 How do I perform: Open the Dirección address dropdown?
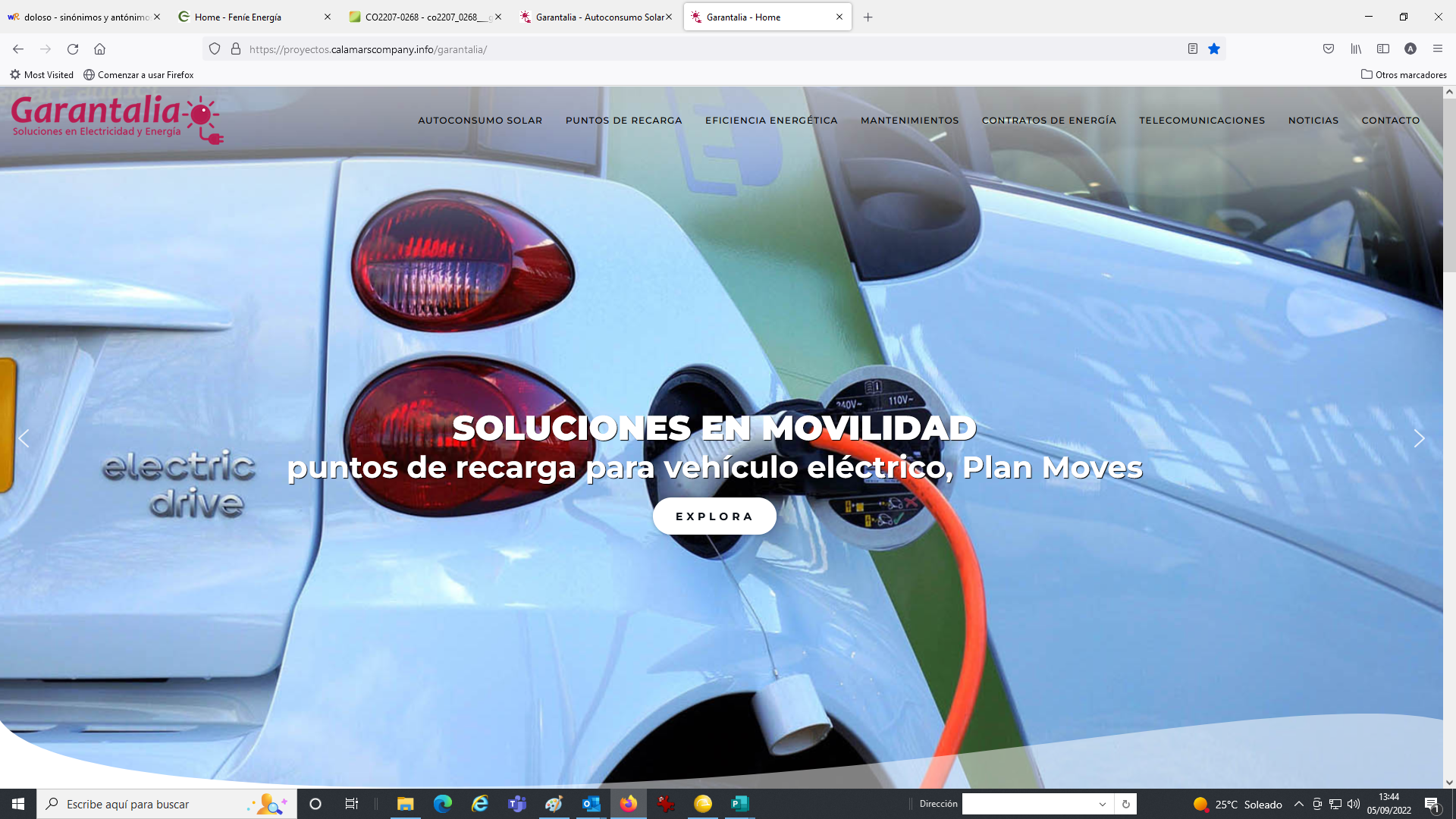[x=1102, y=804]
